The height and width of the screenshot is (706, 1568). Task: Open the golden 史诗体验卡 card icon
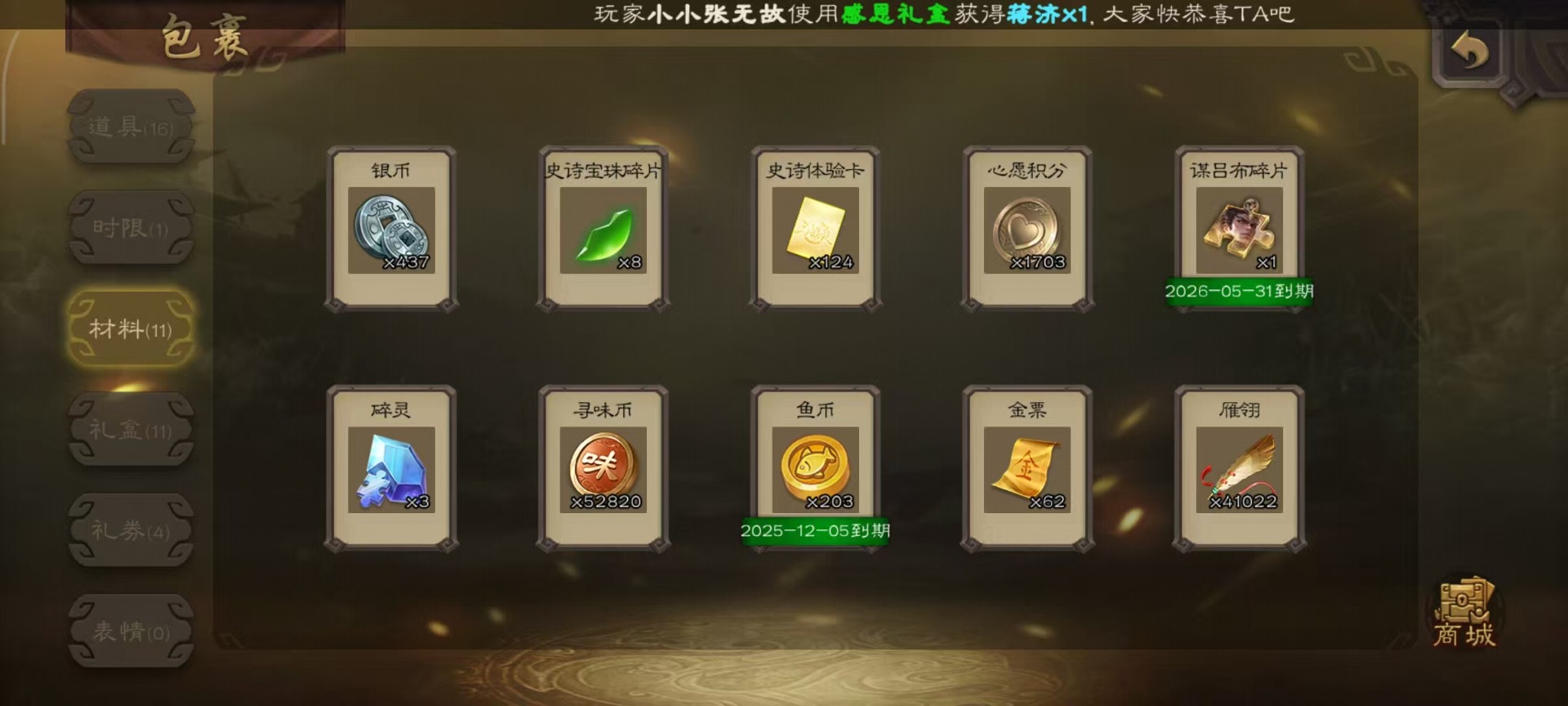[x=815, y=230]
